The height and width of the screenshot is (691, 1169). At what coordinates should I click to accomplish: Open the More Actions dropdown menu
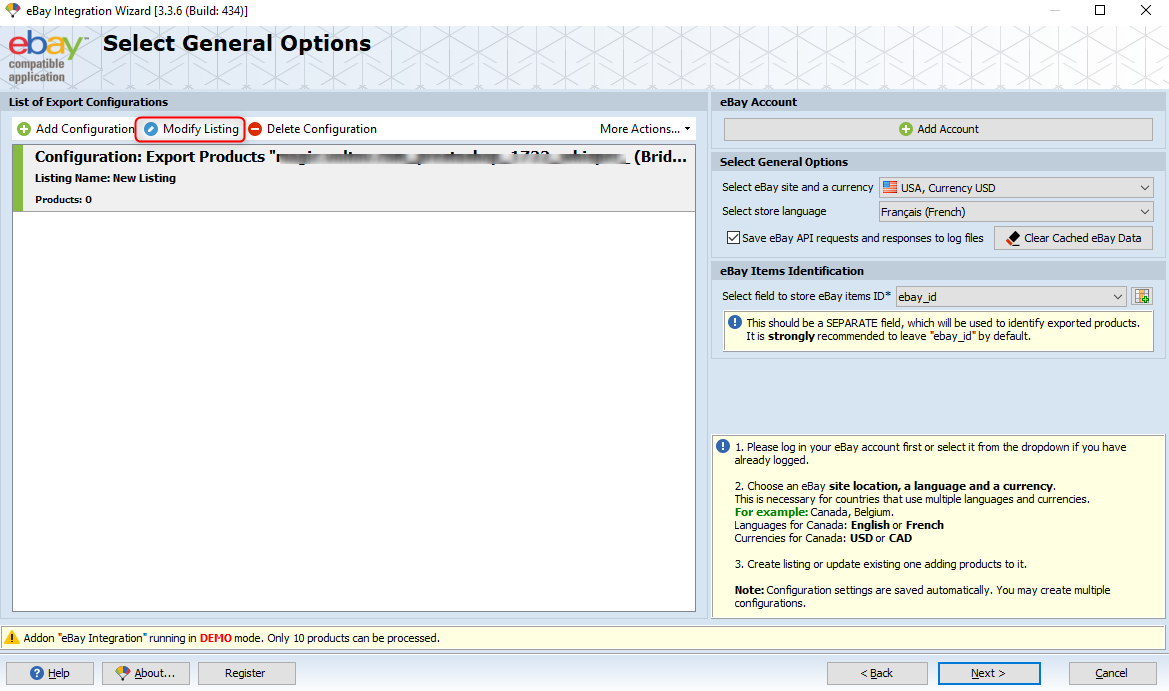point(645,129)
